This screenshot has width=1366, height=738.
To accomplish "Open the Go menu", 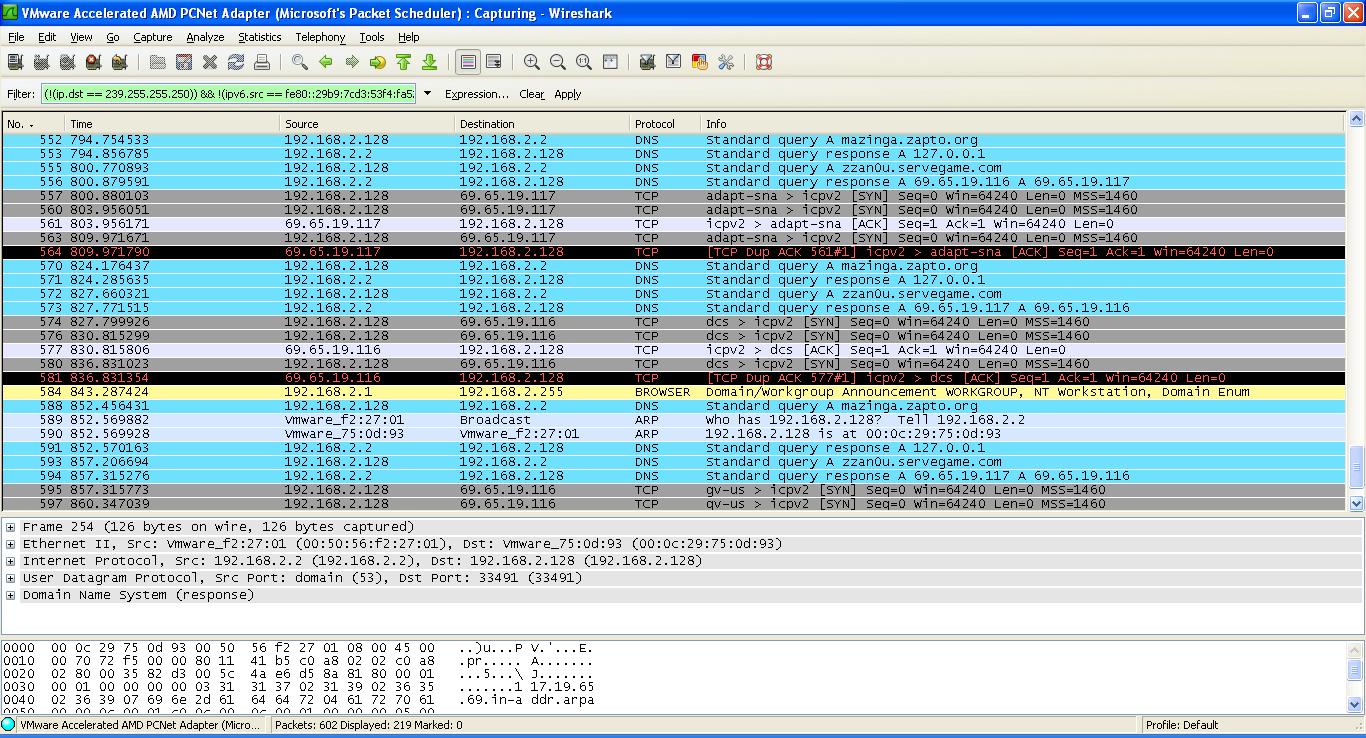I will tap(113, 37).
